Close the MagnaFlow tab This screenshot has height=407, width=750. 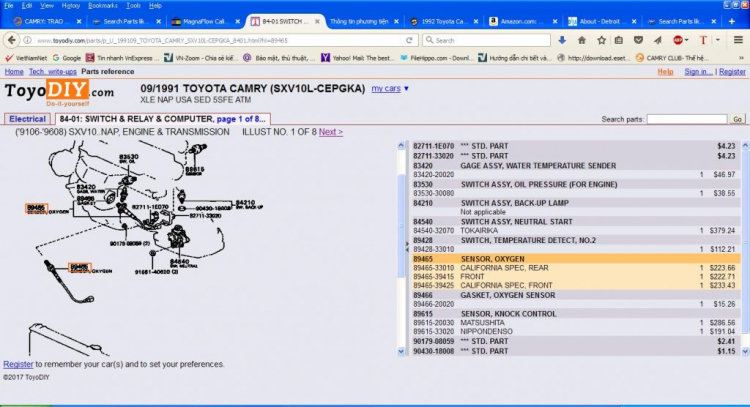point(237,22)
